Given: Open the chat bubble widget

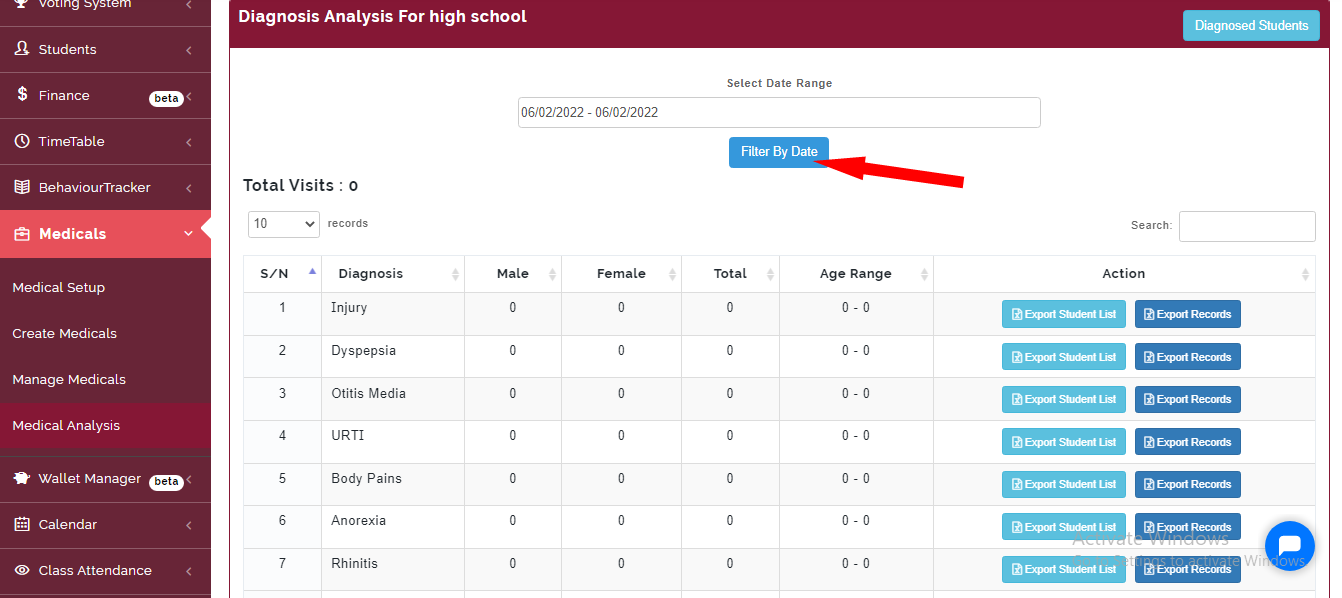Looking at the screenshot, I should pos(1289,546).
